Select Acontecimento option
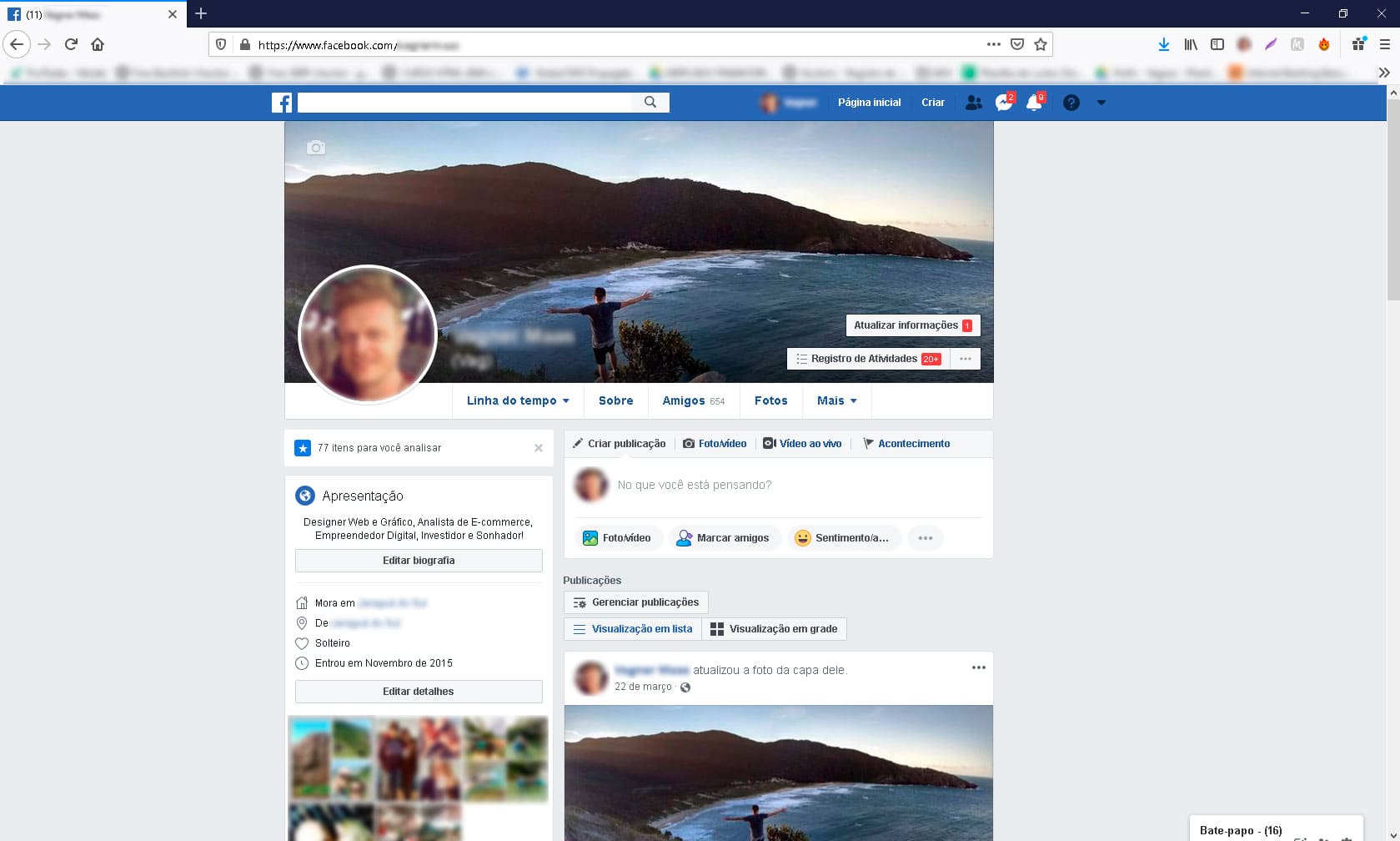Viewport: 1400px width, 841px height. (x=906, y=444)
